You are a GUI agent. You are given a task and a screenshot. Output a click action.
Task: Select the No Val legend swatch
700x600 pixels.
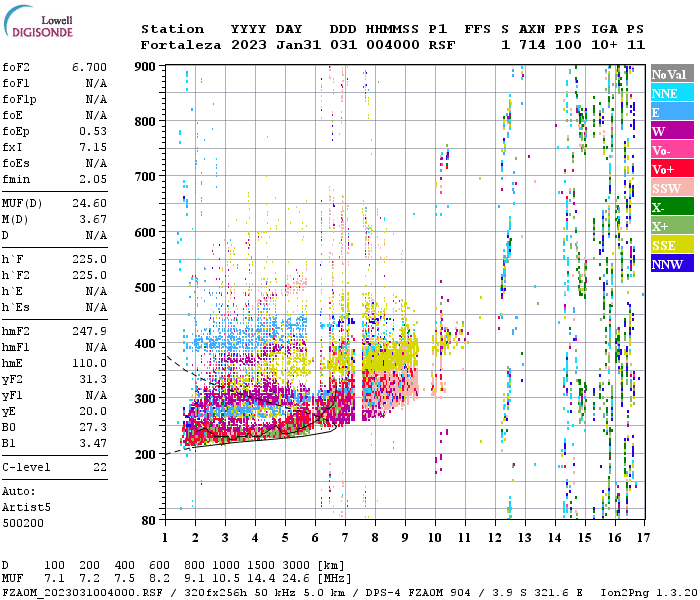tap(672, 74)
